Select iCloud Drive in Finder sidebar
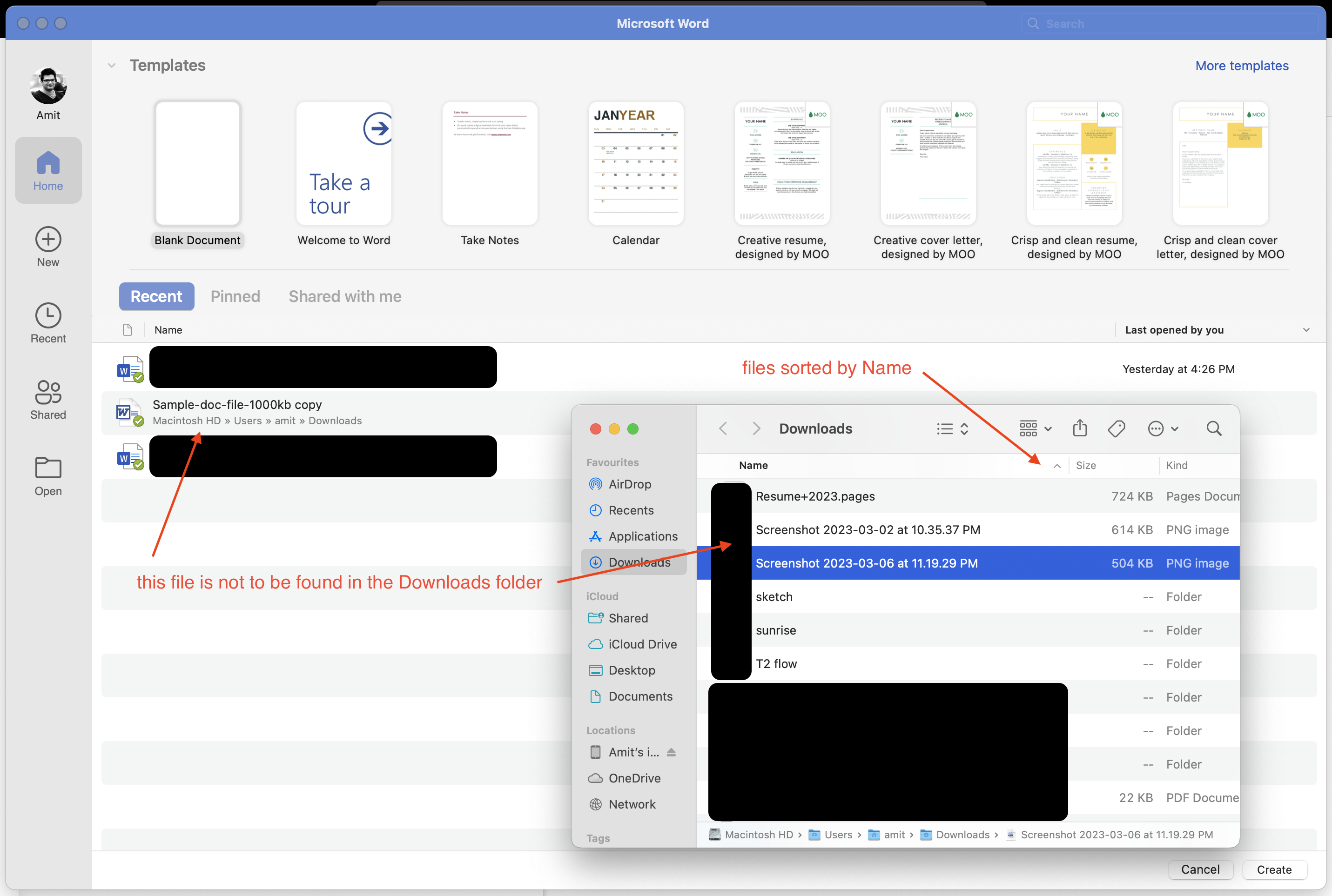1332x896 pixels. coord(633,644)
